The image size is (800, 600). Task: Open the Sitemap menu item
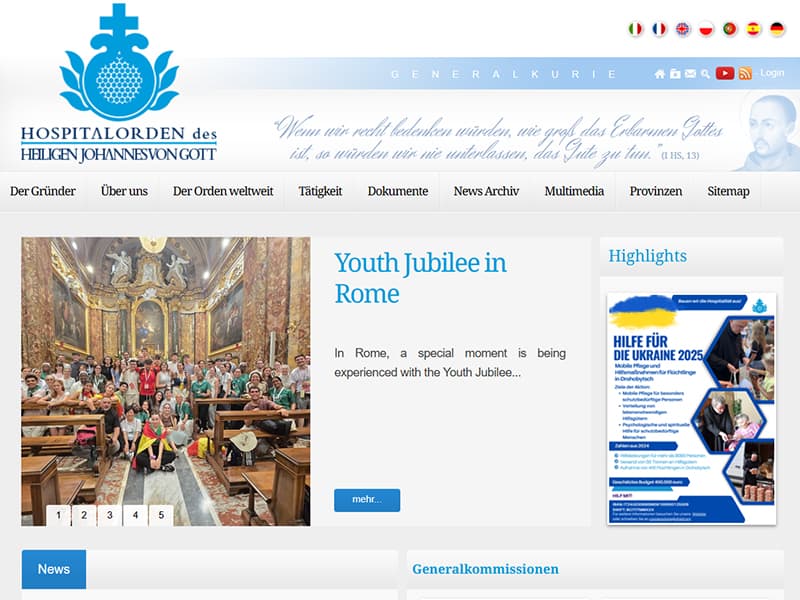[728, 191]
